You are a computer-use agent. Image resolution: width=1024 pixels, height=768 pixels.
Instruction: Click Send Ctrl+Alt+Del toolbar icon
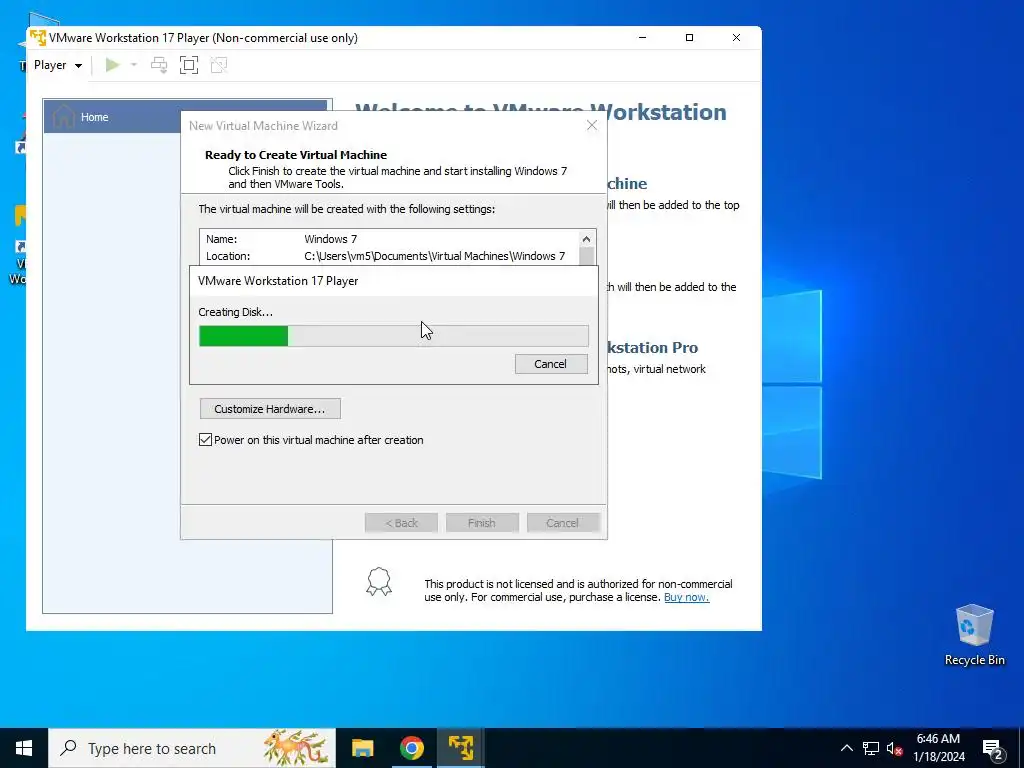click(159, 65)
